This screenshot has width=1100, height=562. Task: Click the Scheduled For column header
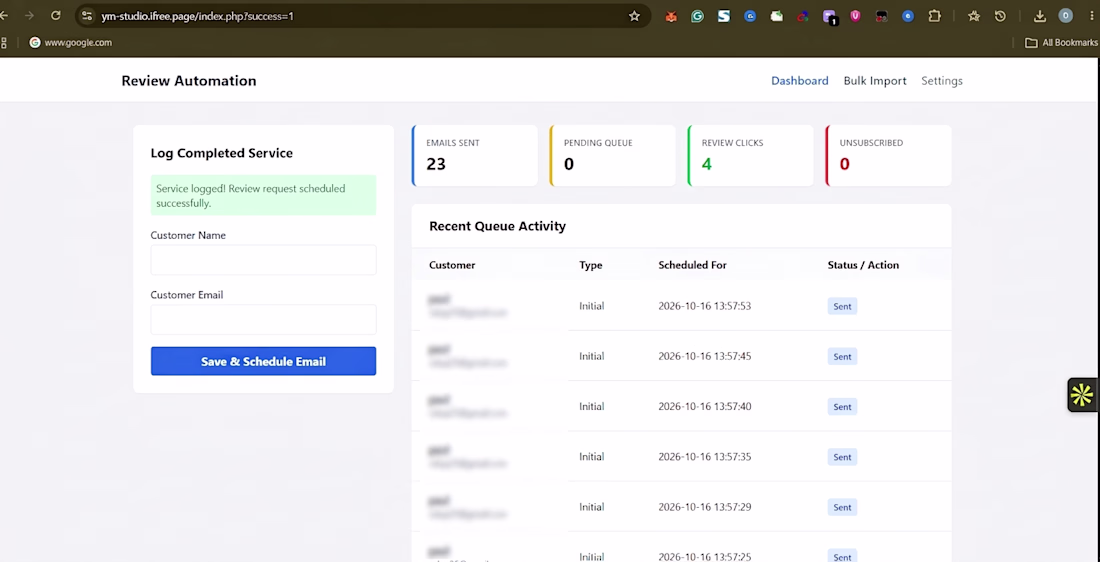point(692,265)
